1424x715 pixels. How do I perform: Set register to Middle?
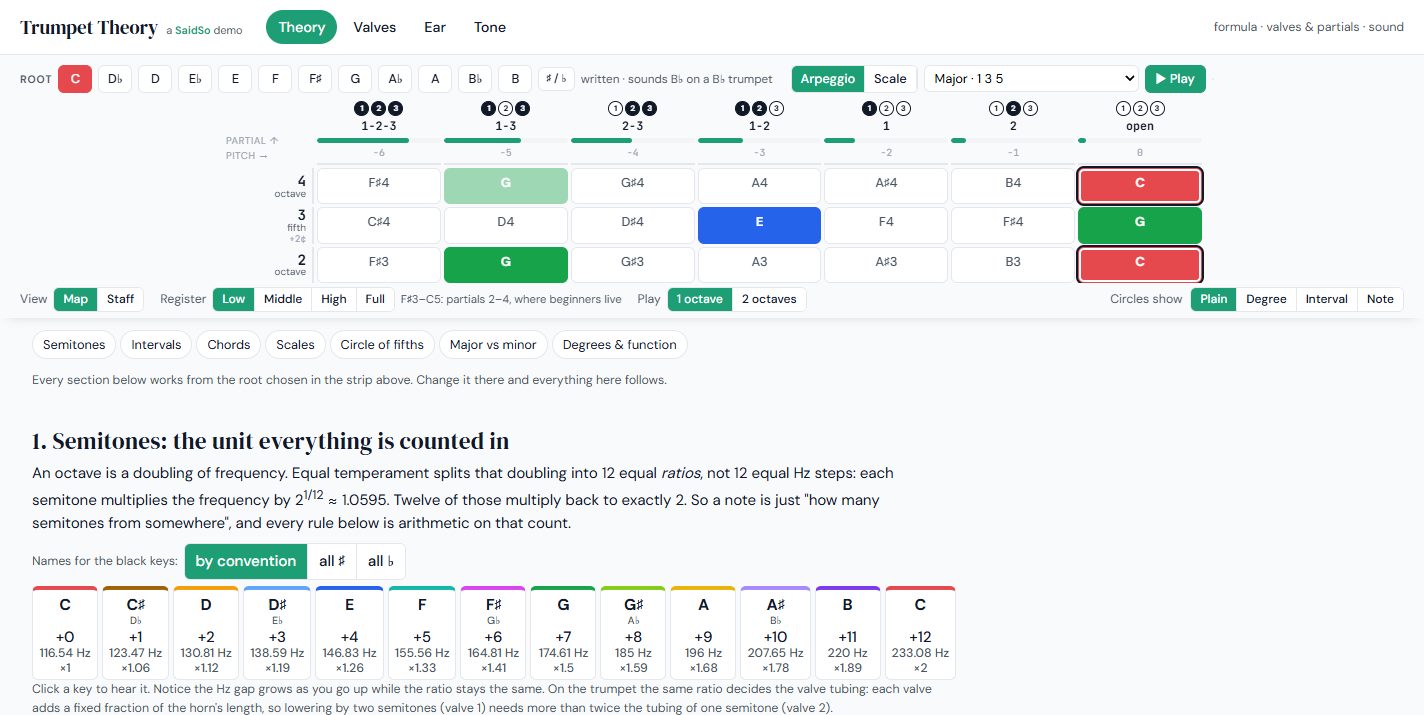tap(283, 299)
